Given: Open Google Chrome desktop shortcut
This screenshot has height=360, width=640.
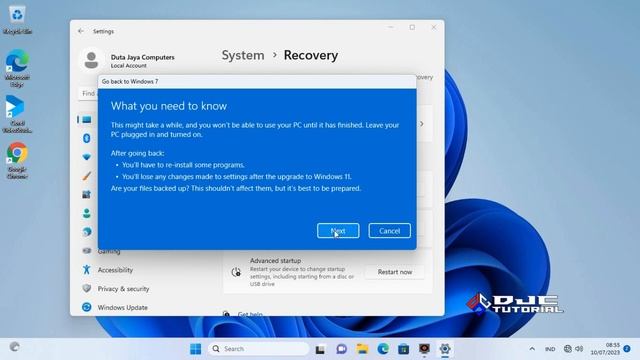Looking at the screenshot, I should [17, 160].
